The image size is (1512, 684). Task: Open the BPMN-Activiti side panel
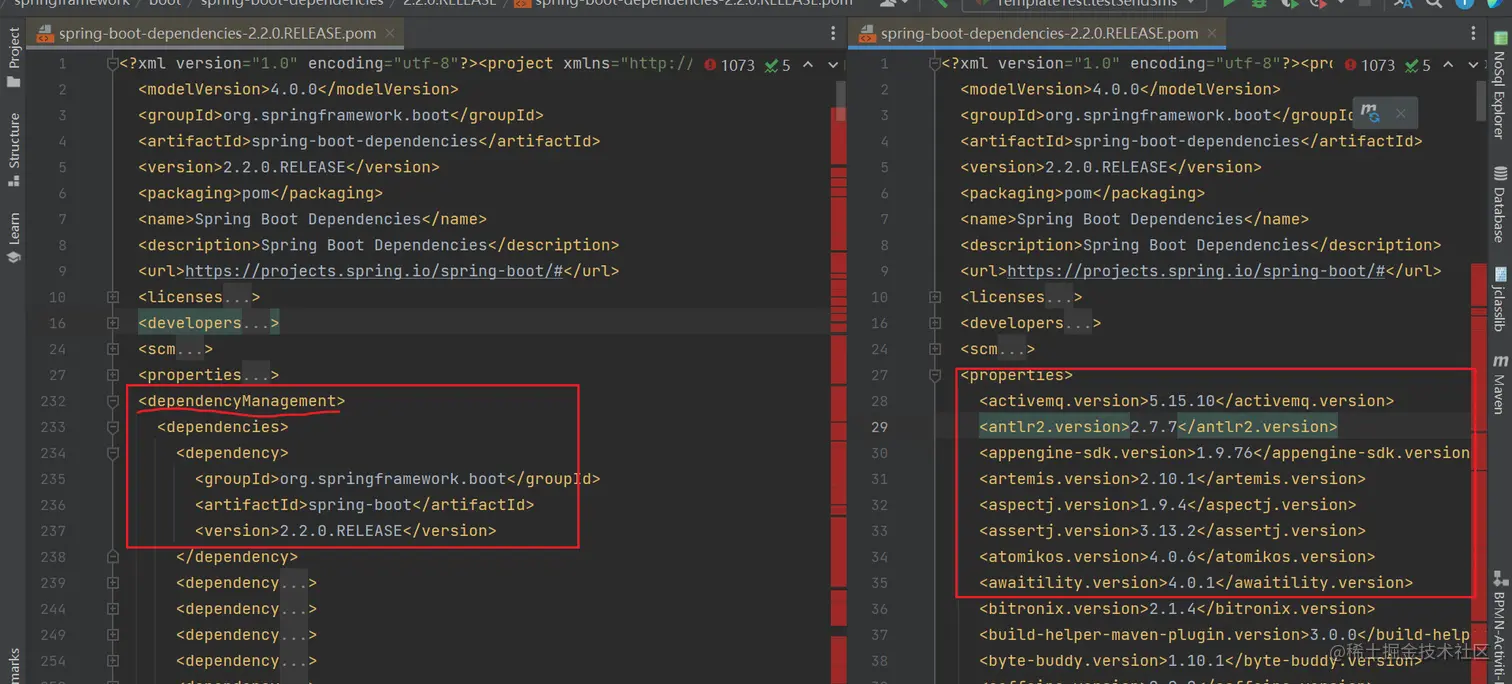tap(1499, 627)
